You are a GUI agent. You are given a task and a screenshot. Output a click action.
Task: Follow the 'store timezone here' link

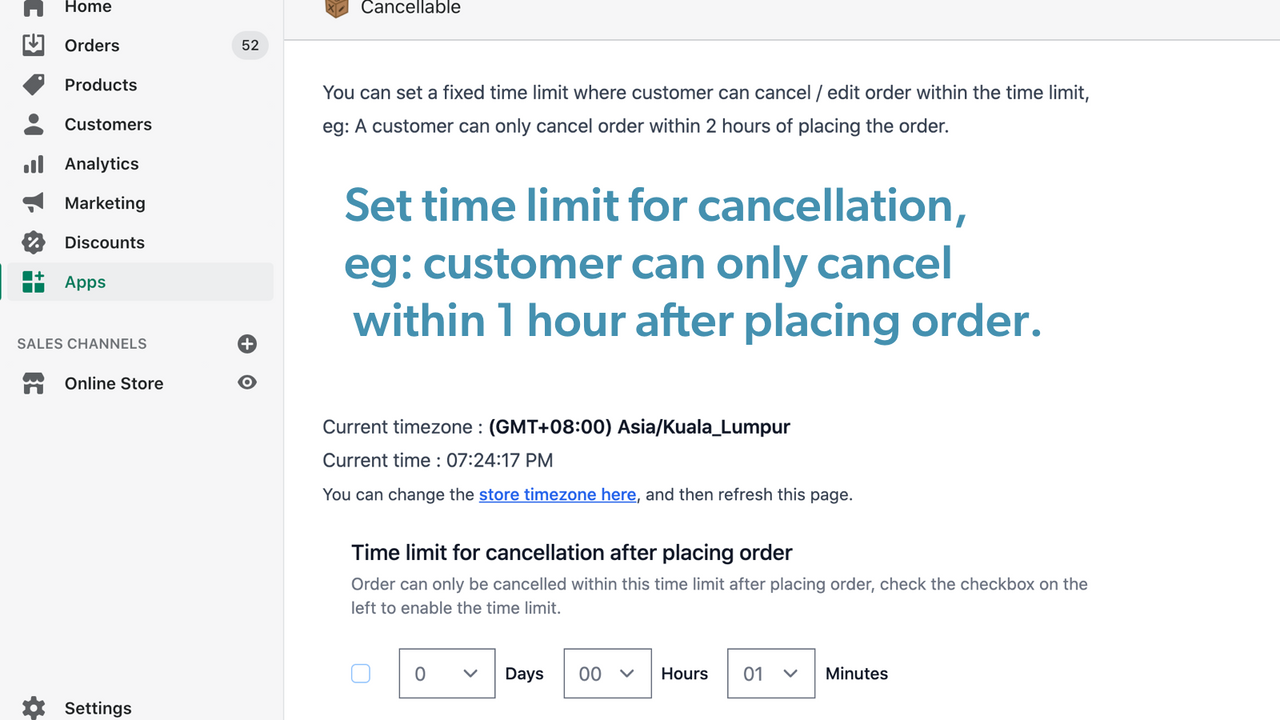click(x=557, y=494)
